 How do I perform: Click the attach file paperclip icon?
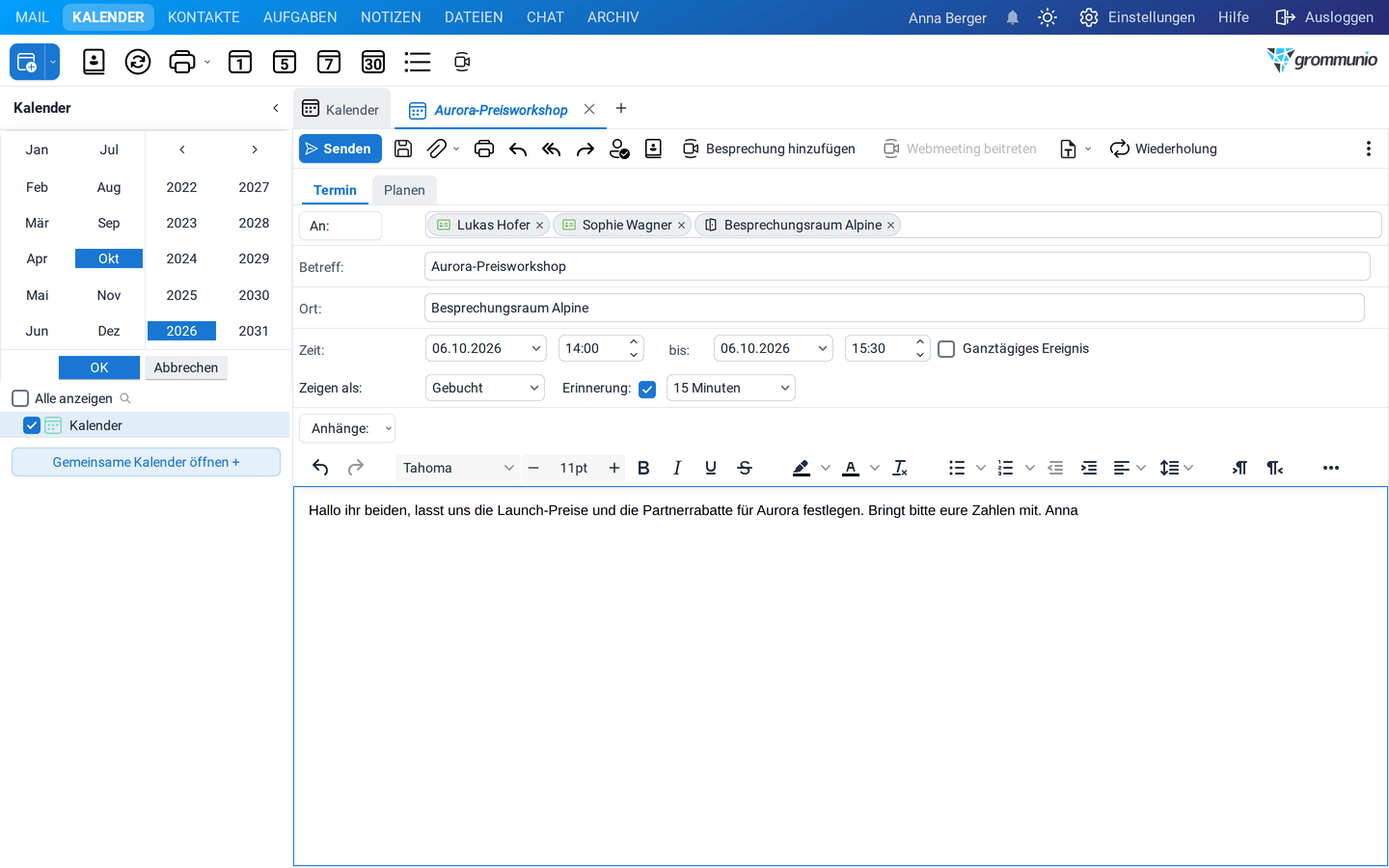point(437,149)
